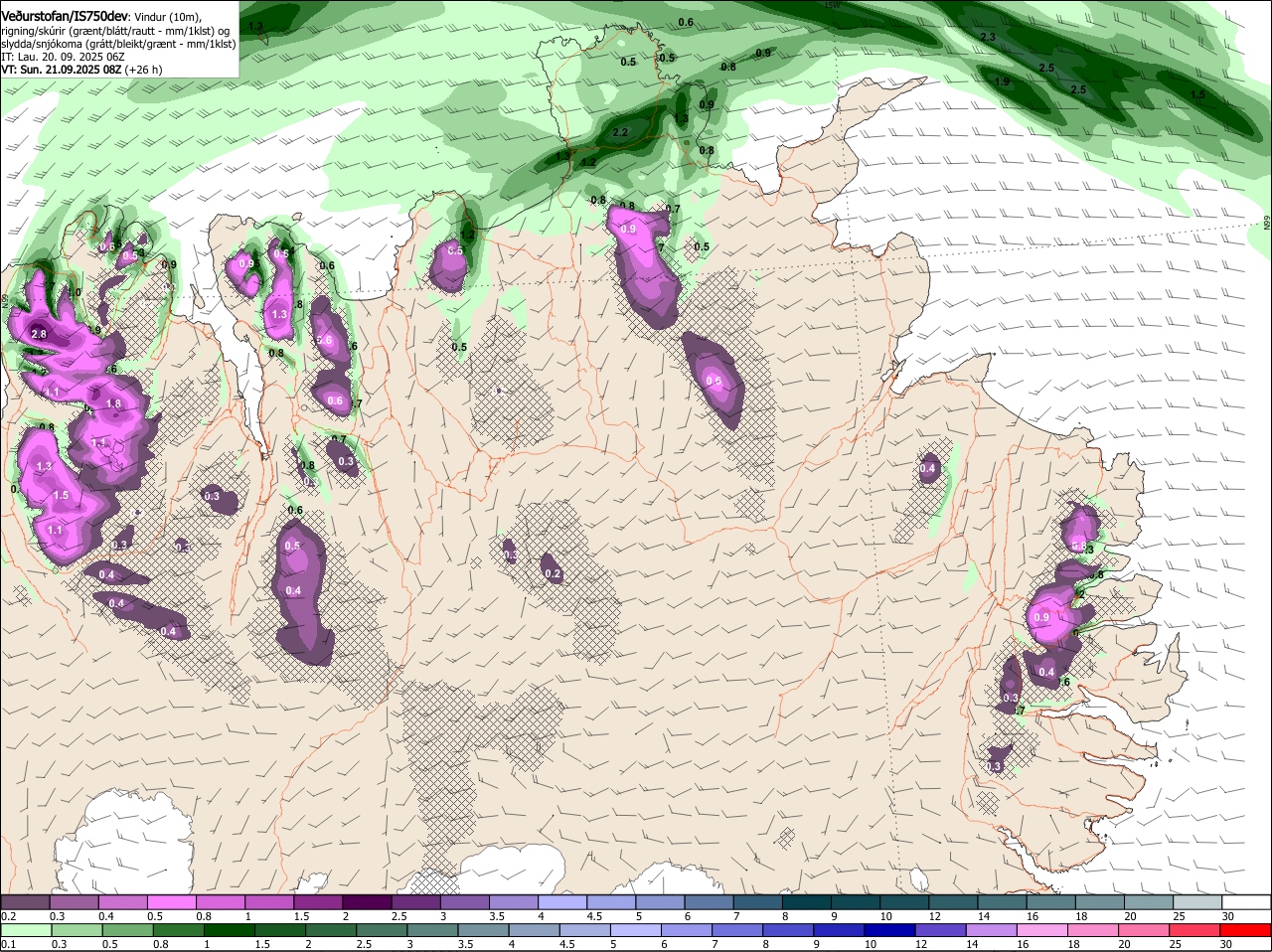Click the 1.9 rain value on the map

(1002, 81)
